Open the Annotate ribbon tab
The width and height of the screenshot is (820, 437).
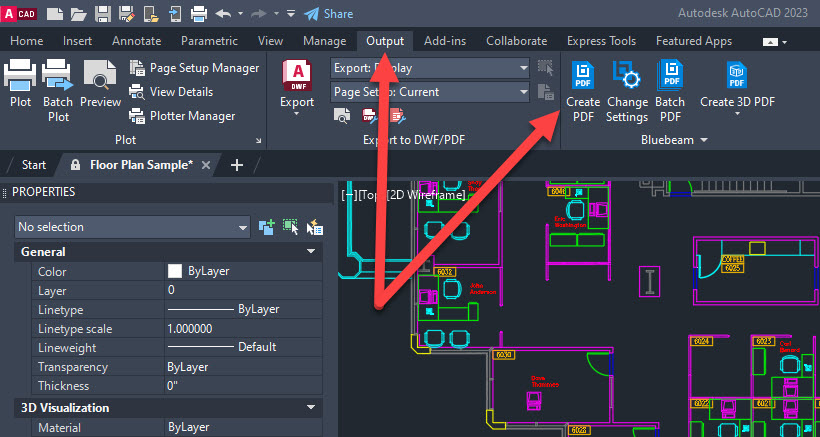tap(136, 41)
